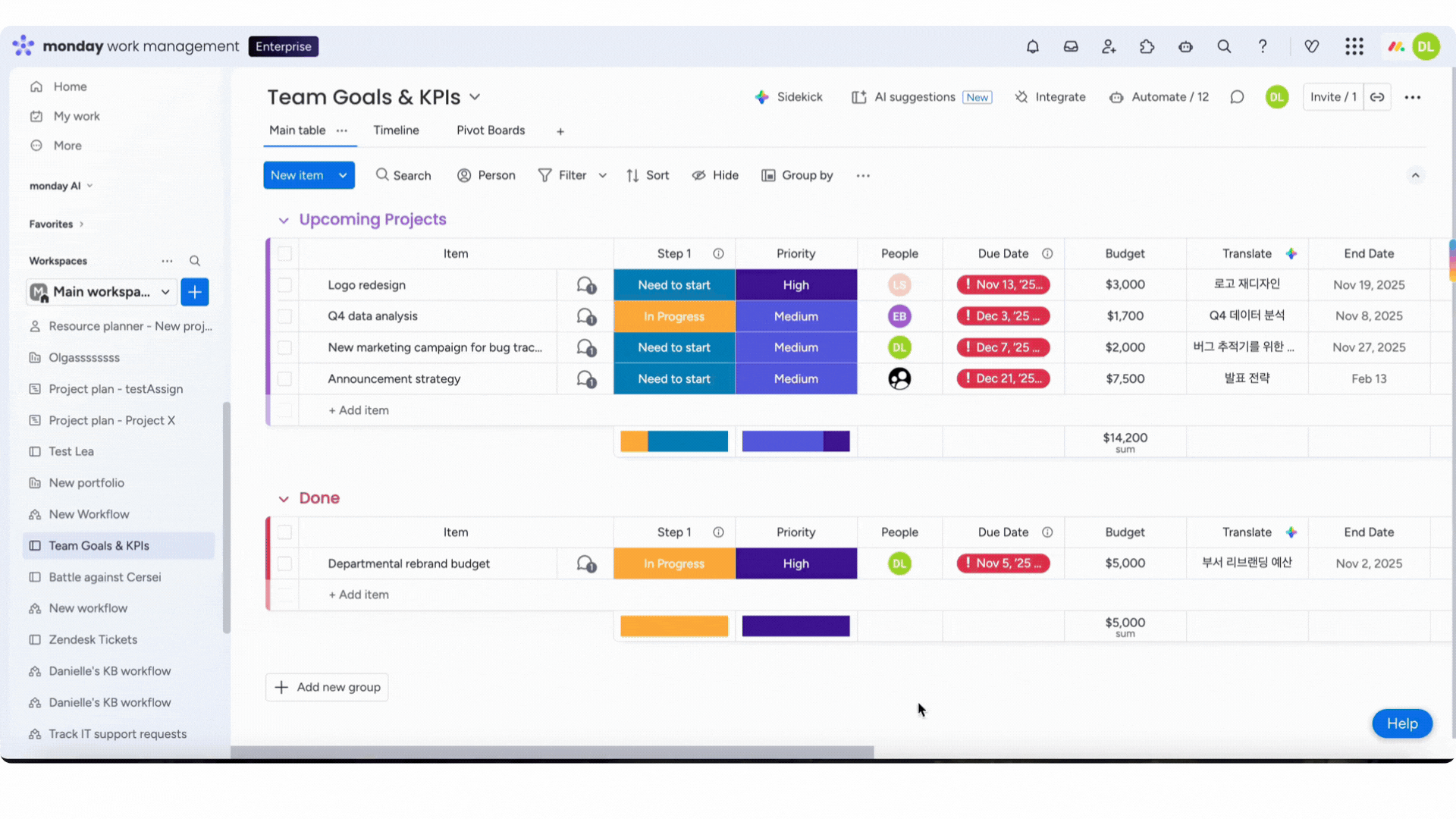Click the Step 1 info icon in Upcoming Projects

point(718,254)
